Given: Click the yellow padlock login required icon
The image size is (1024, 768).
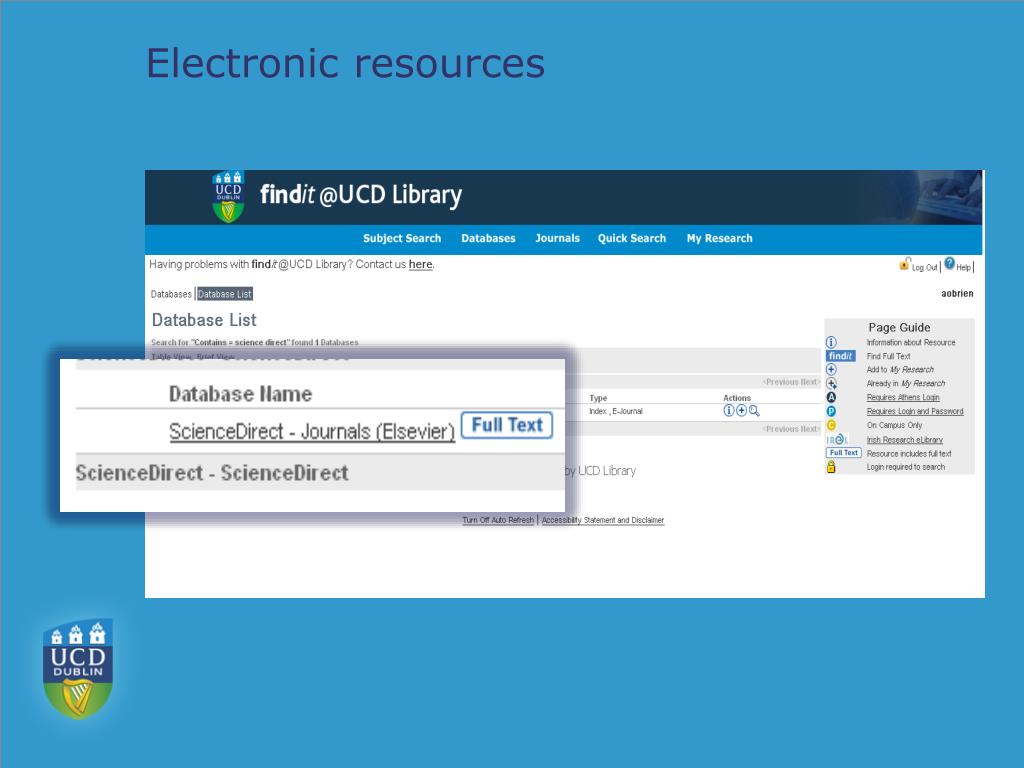Looking at the screenshot, I should click(831, 466).
